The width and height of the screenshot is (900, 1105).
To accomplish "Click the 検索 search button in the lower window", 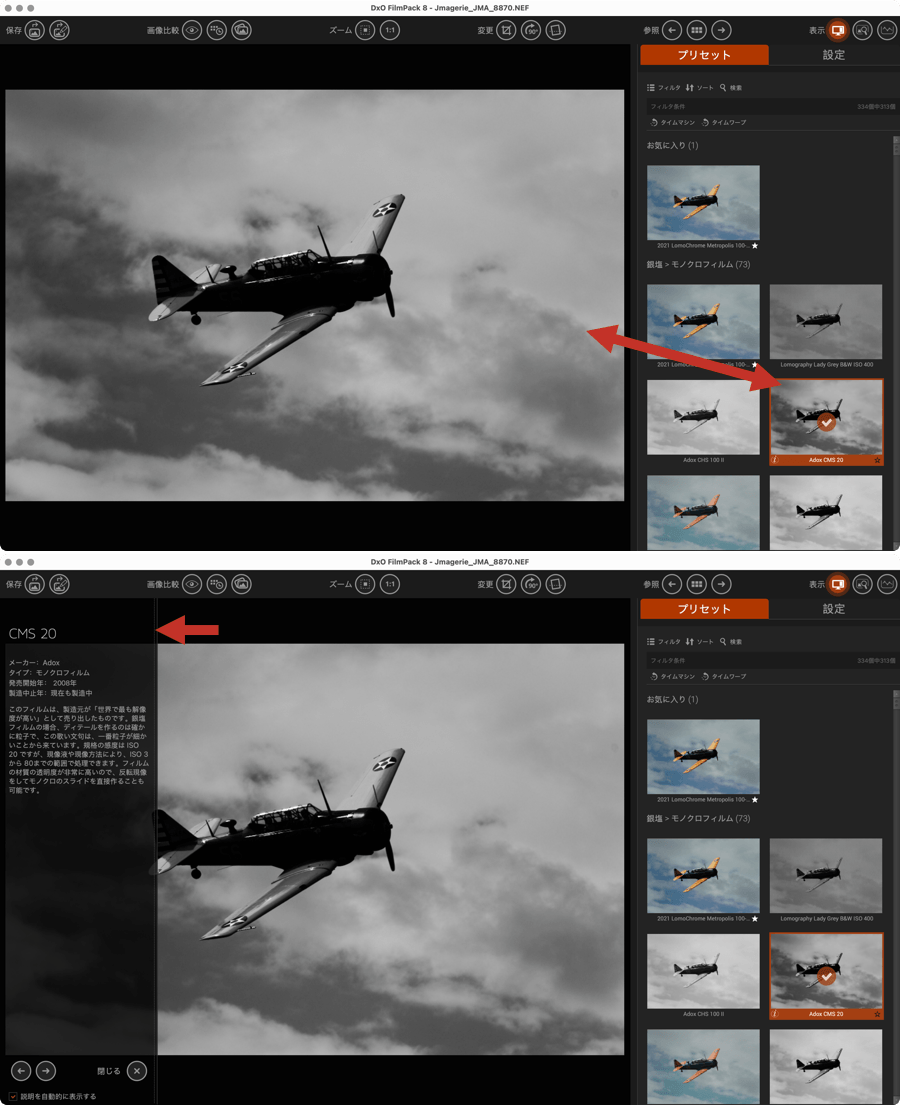I will pyautogui.click(x=731, y=642).
